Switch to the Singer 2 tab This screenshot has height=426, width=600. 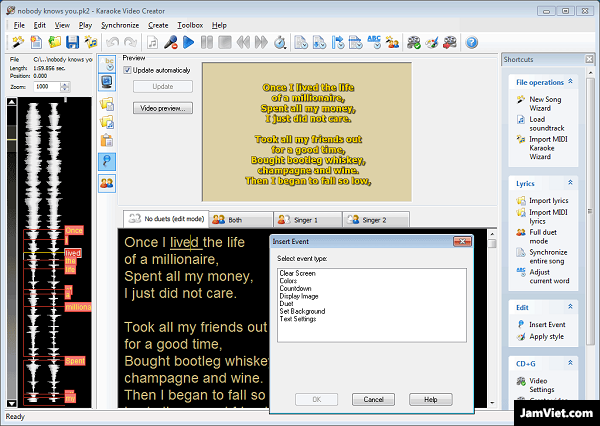point(376,220)
